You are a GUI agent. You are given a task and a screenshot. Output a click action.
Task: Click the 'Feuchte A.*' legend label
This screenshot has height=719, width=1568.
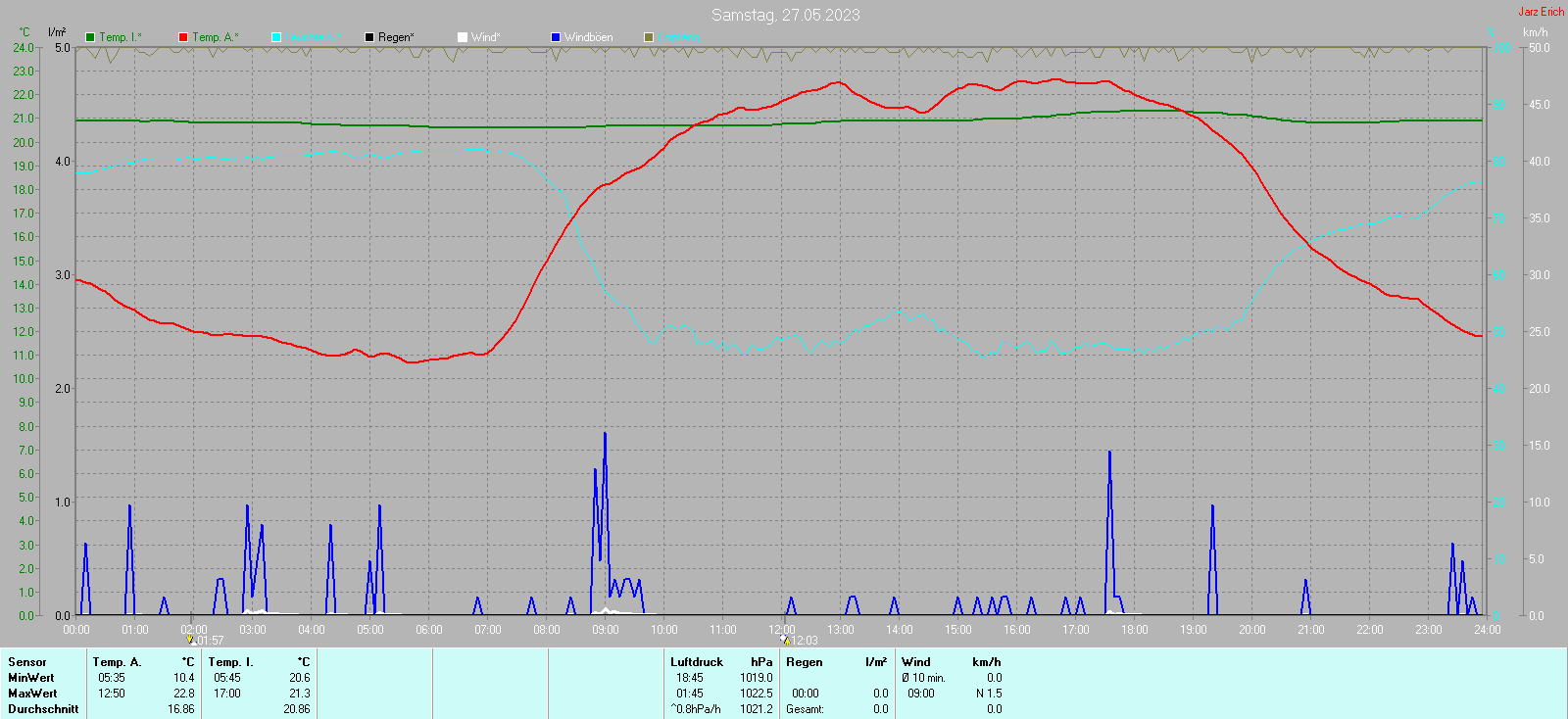tap(314, 37)
